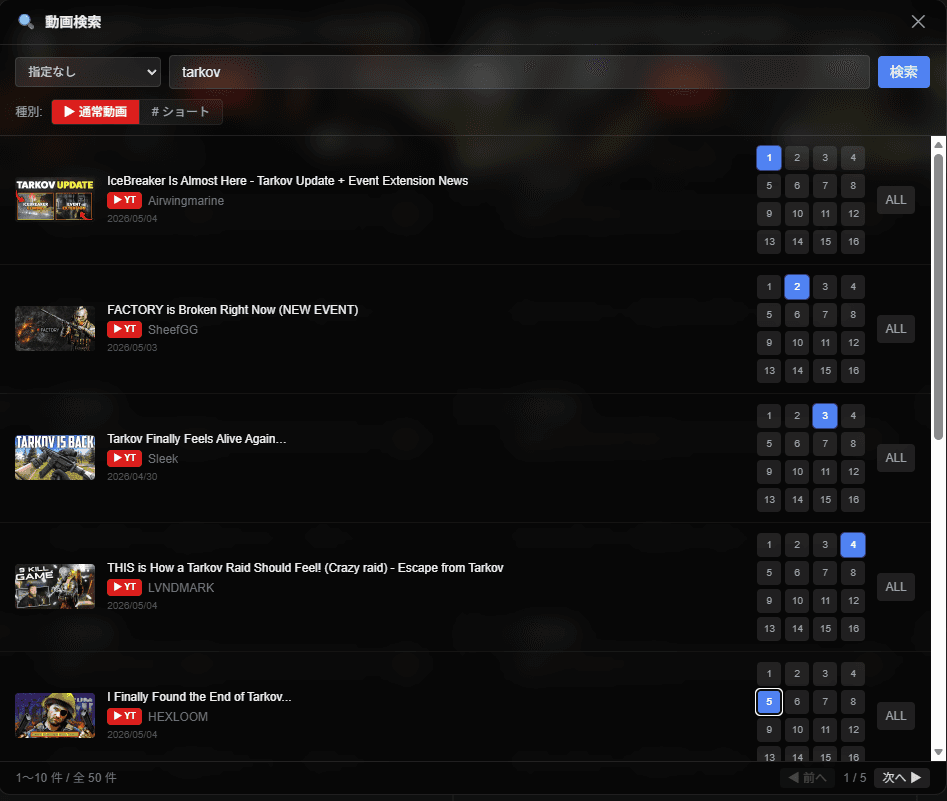Image resolution: width=947 pixels, height=801 pixels.
Task: Select slot 3 for Sleek video
Action: tap(825, 416)
